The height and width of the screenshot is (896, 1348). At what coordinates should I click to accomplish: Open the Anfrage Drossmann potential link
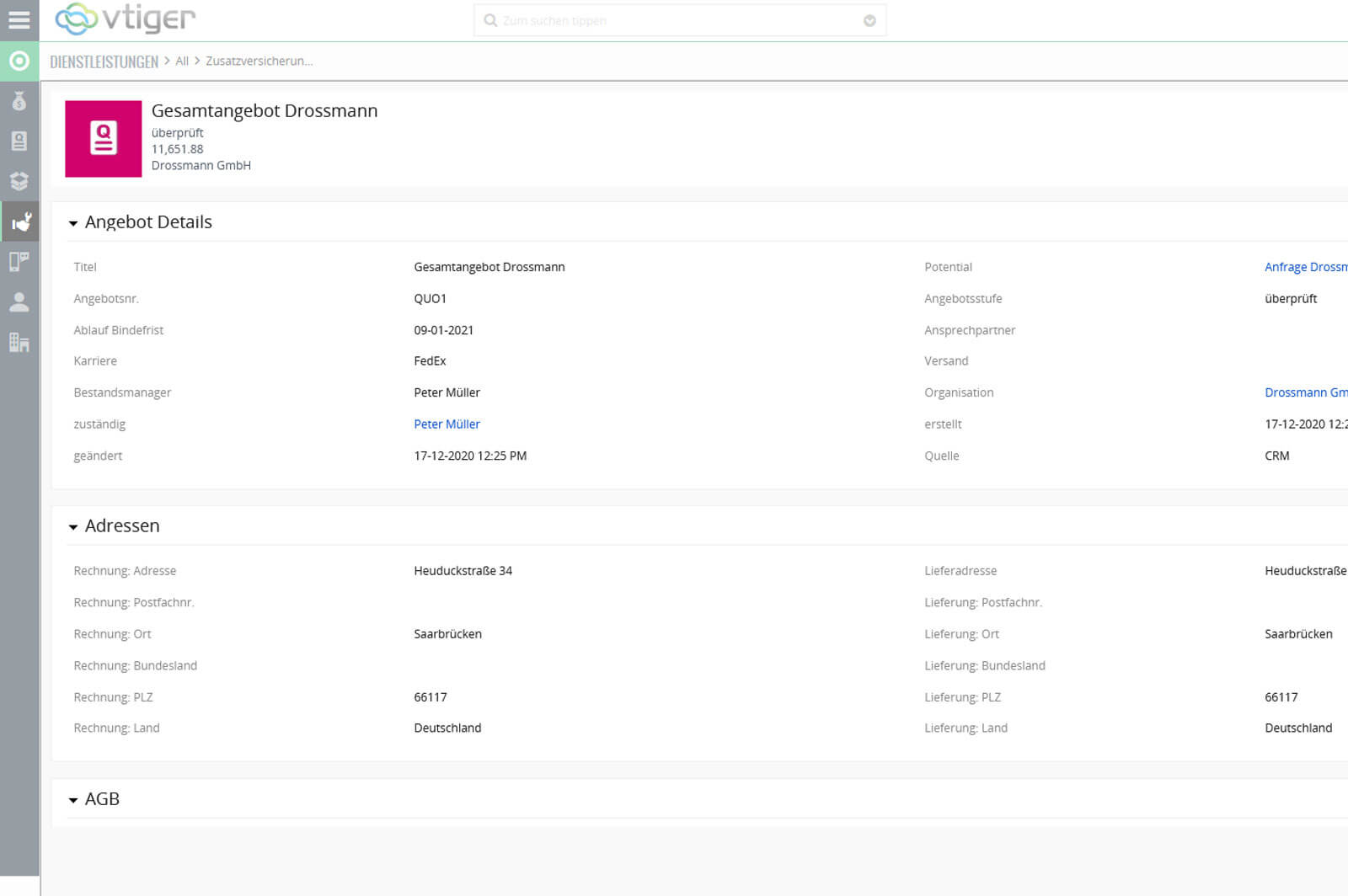[1304, 267]
